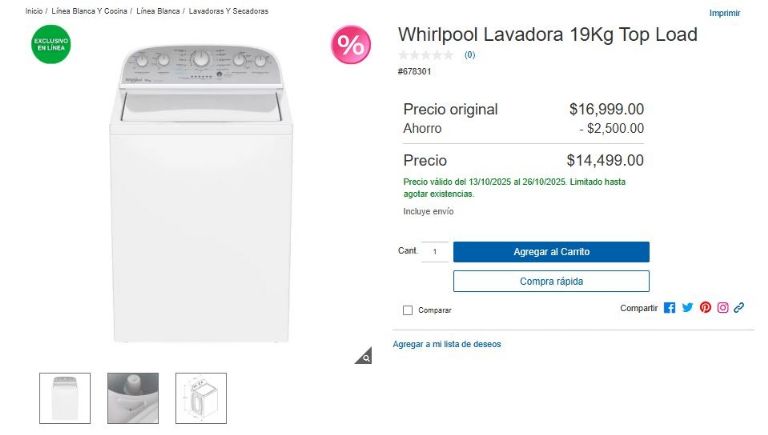Check the Comparar checkbox
Image resolution: width=768 pixels, height=435 pixels.
click(x=408, y=310)
